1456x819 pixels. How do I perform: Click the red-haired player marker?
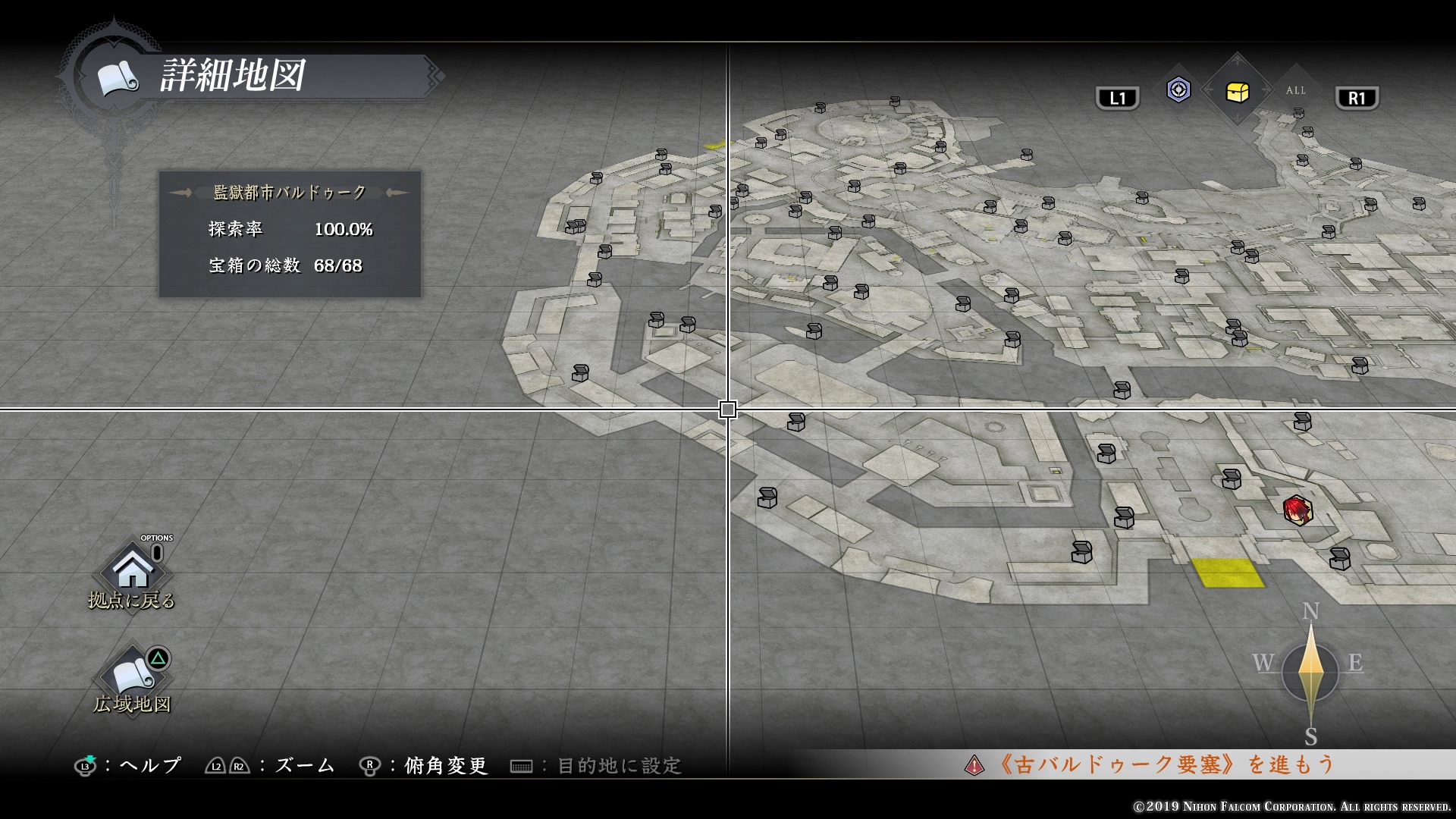point(1298,510)
